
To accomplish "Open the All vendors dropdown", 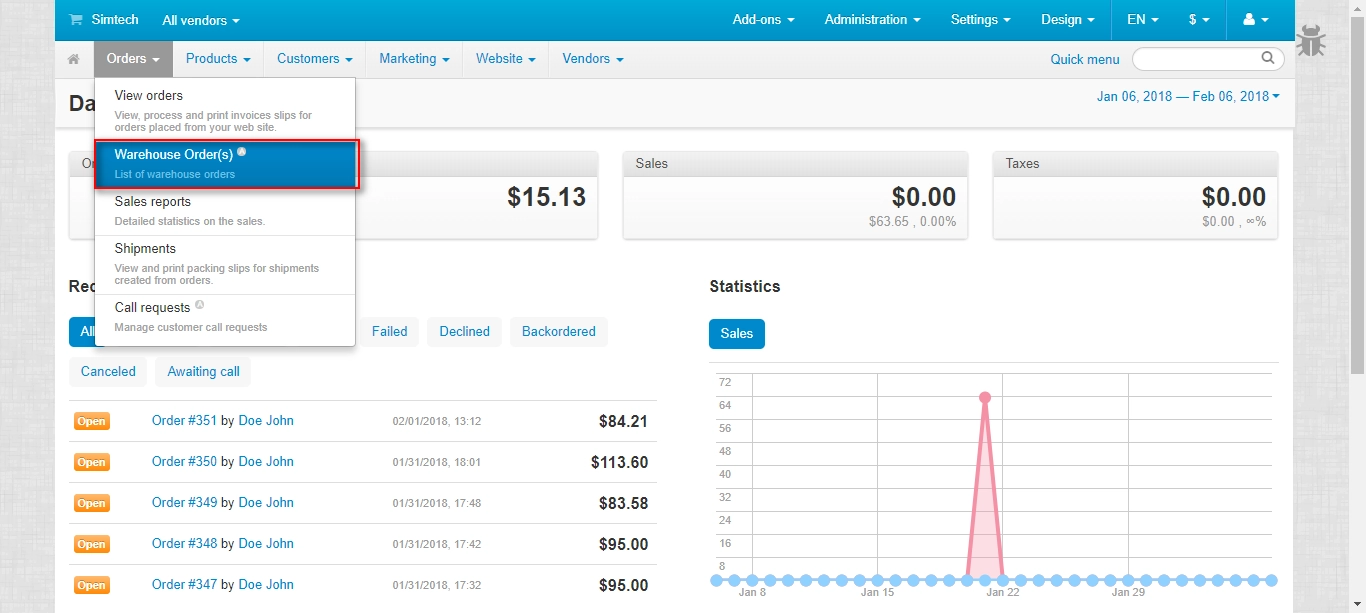I will [201, 20].
